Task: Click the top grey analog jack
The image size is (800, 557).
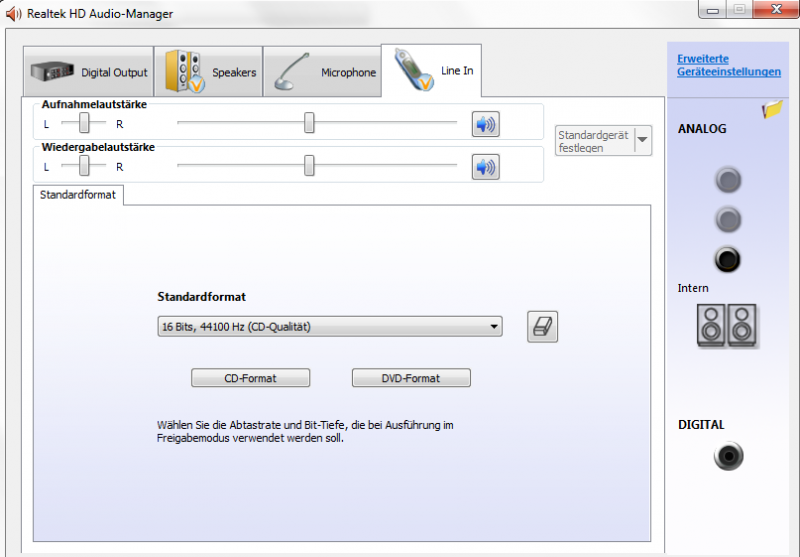Action: pos(728,180)
